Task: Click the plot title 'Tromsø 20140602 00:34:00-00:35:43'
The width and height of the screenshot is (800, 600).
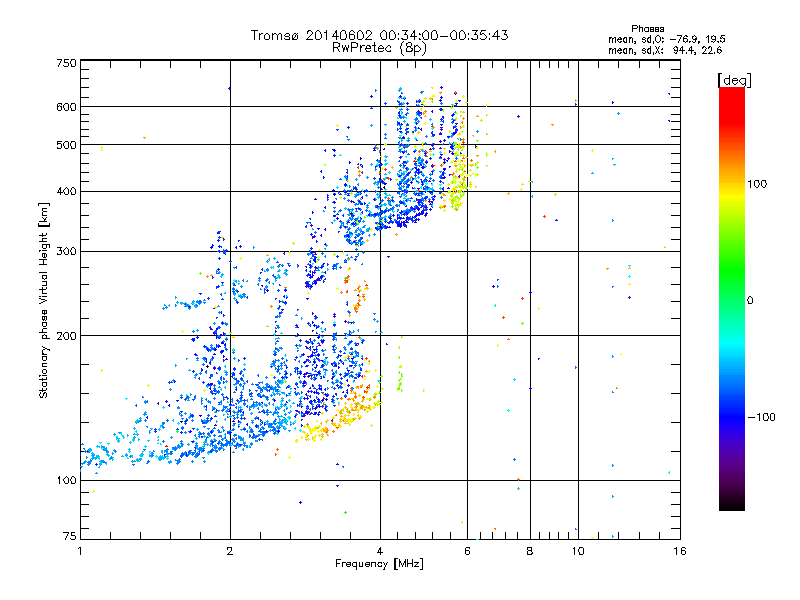Action: 379,35
